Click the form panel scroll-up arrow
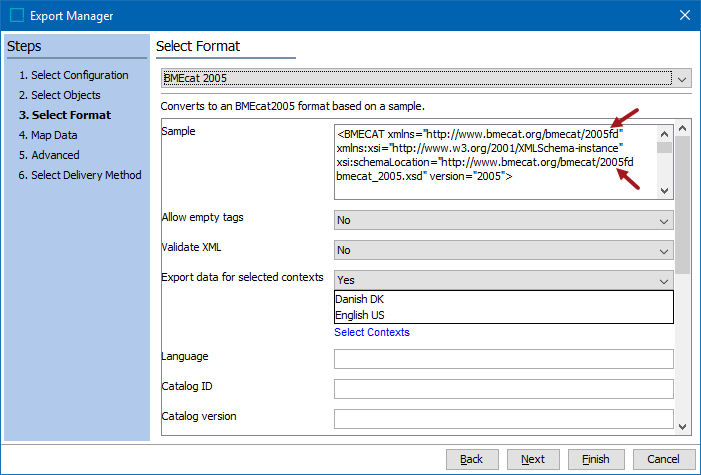The image size is (701, 475). click(683, 128)
